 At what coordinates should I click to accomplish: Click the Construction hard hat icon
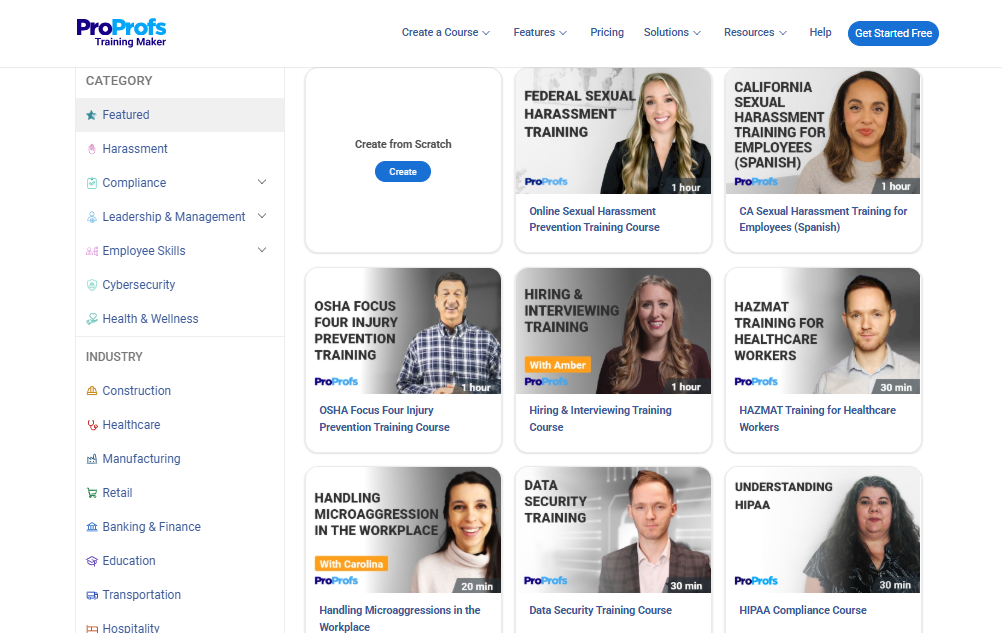(91, 391)
